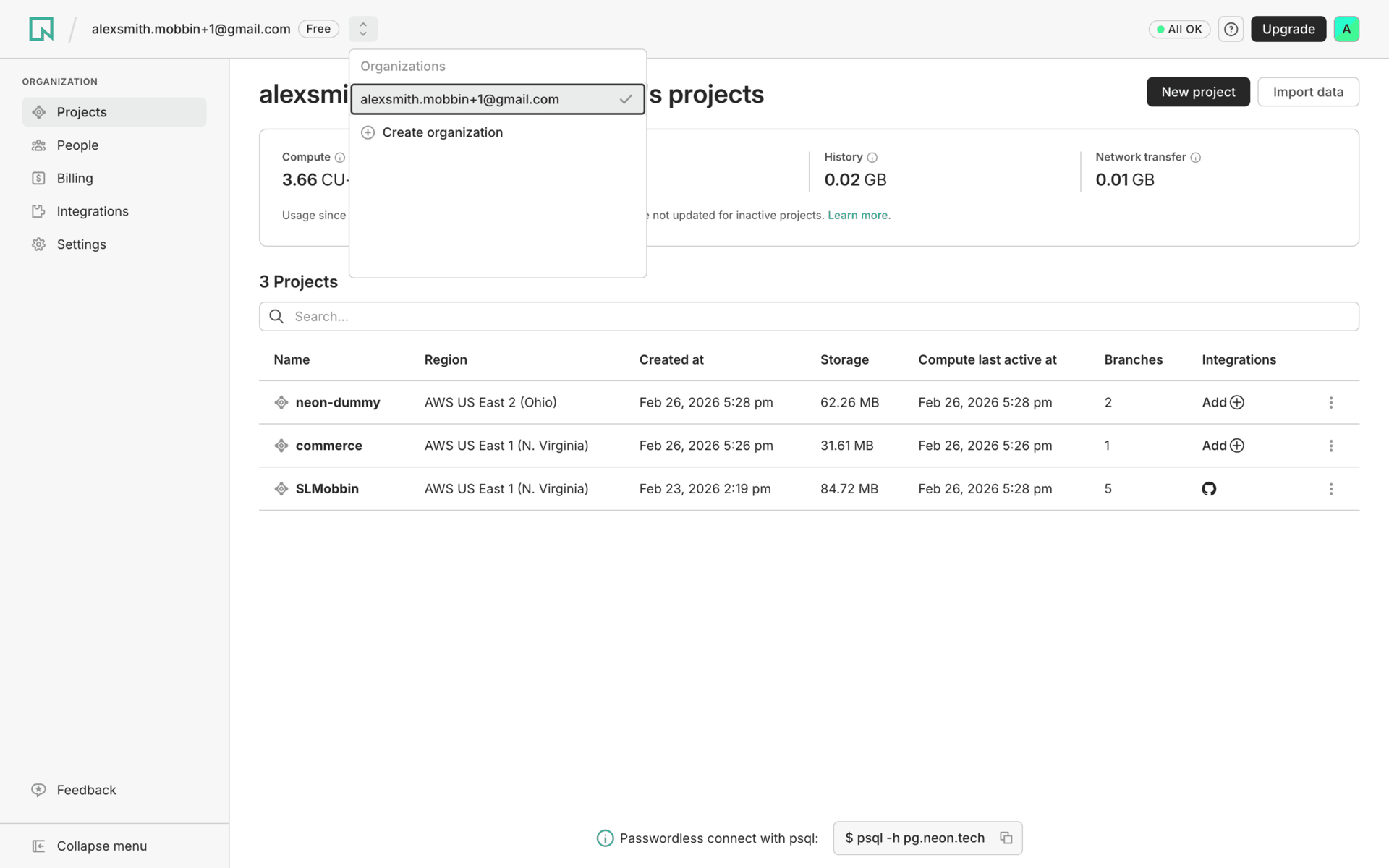This screenshot has height=868, width=1389.
Task: Click the Branches column header
Action: click(x=1134, y=359)
